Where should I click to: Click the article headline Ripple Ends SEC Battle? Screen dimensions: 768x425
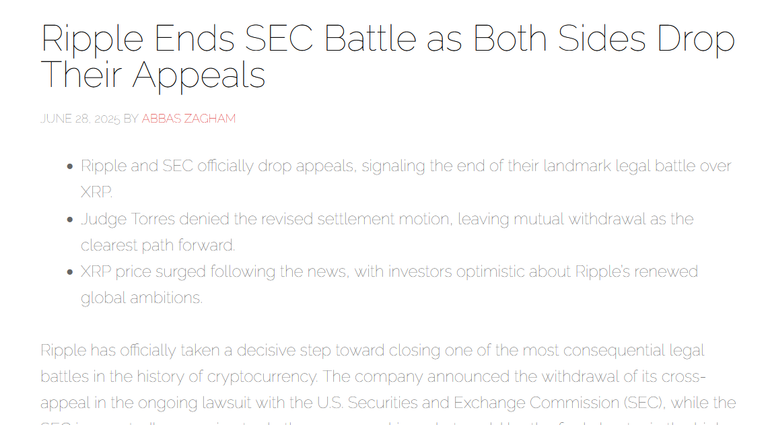[388, 56]
